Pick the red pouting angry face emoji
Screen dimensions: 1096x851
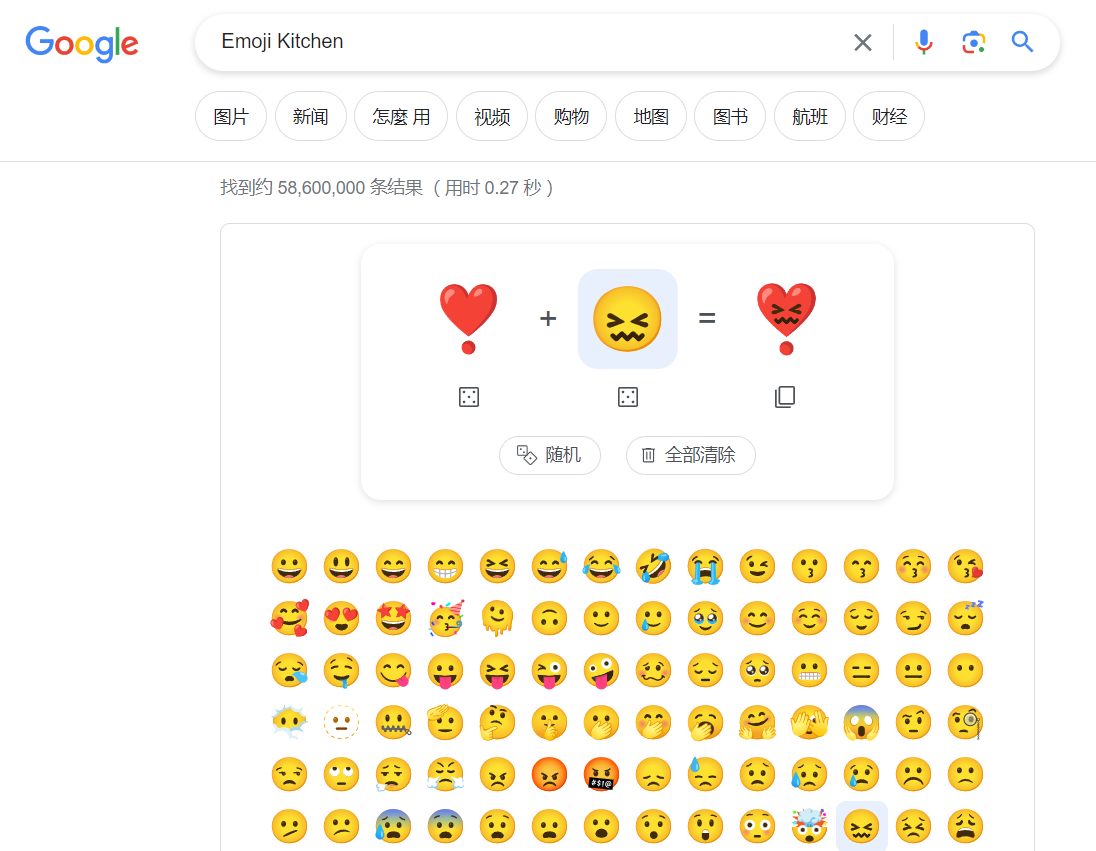point(549,775)
